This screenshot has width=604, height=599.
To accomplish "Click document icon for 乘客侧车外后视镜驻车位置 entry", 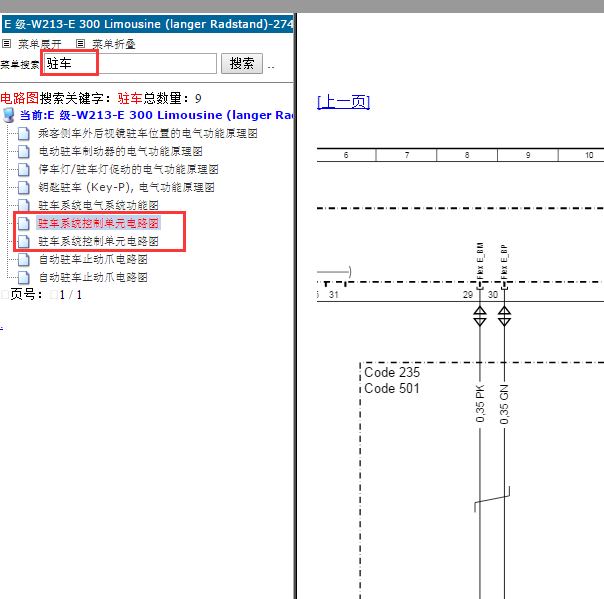I will click(x=23, y=134).
